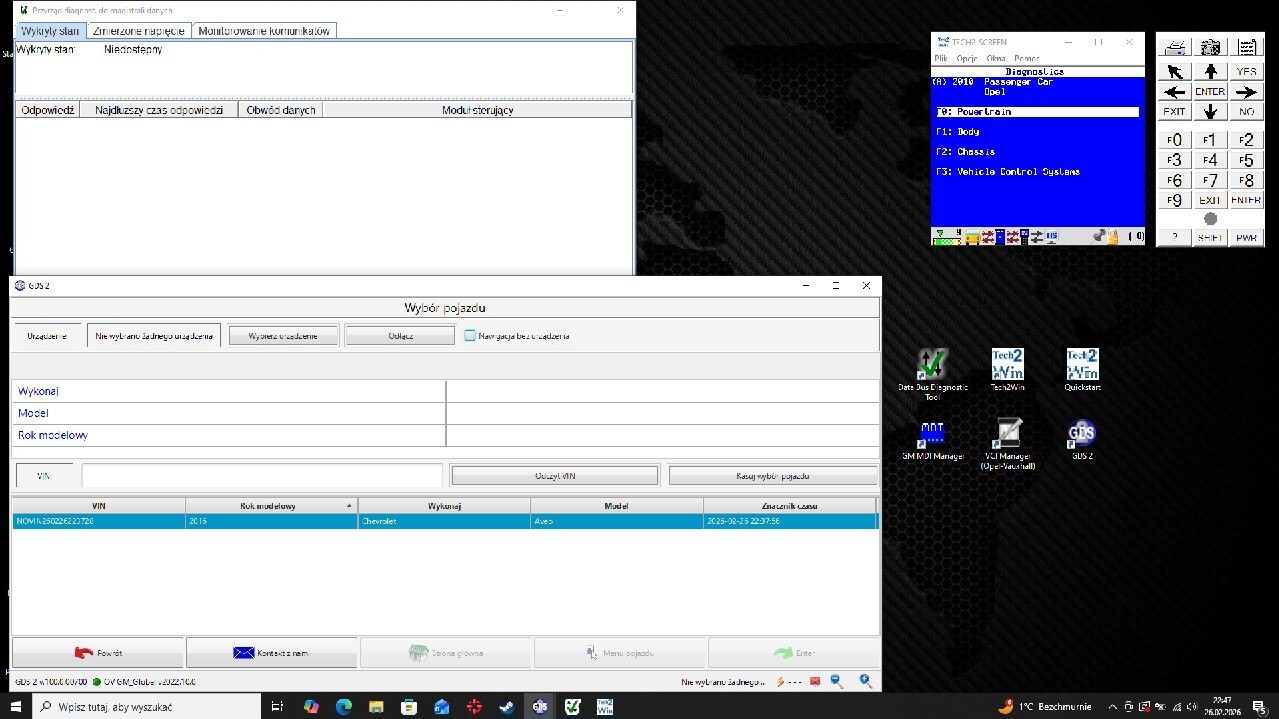Sort table by 'Rok modelowy' column header
The height and width of the screenshot is (719, 1279).
[270, 506]
